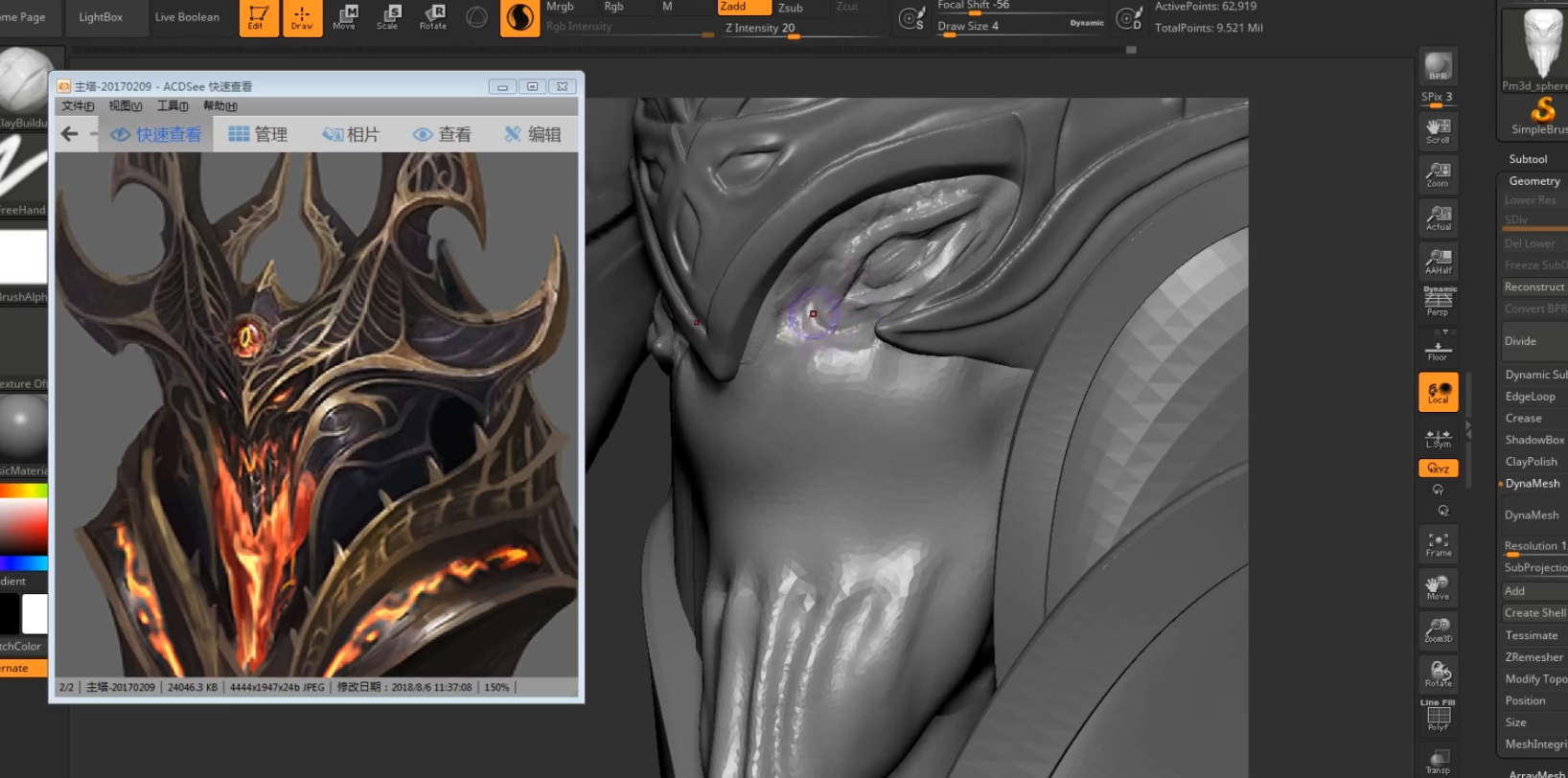Expand the Subtool palette section

1528,159
